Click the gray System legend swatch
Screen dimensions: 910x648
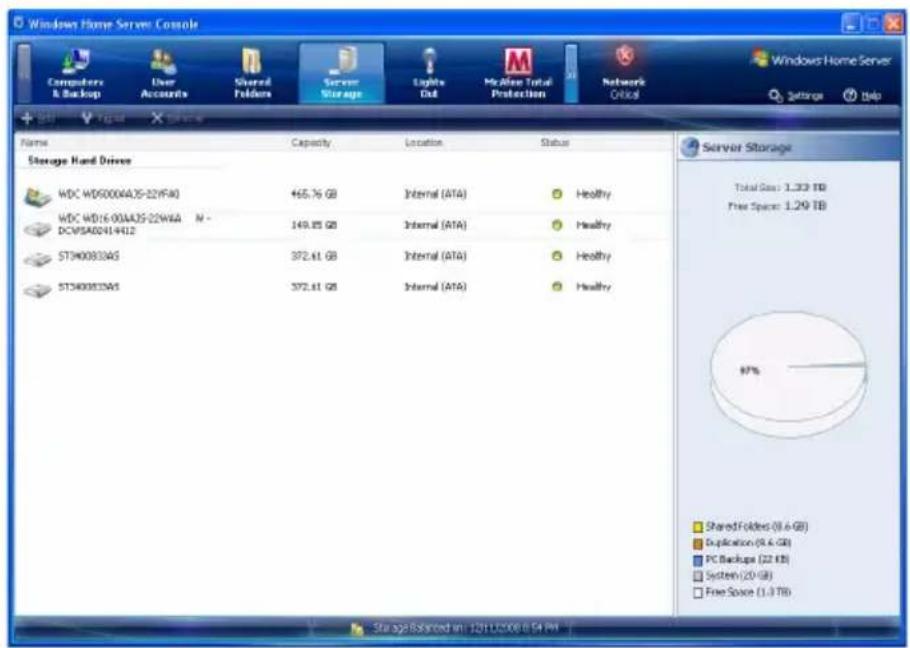coord(698,577)
